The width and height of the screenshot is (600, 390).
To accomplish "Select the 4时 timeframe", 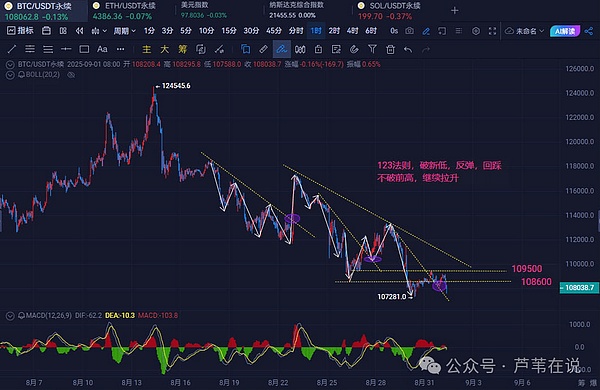I will (x=352, y=31).
